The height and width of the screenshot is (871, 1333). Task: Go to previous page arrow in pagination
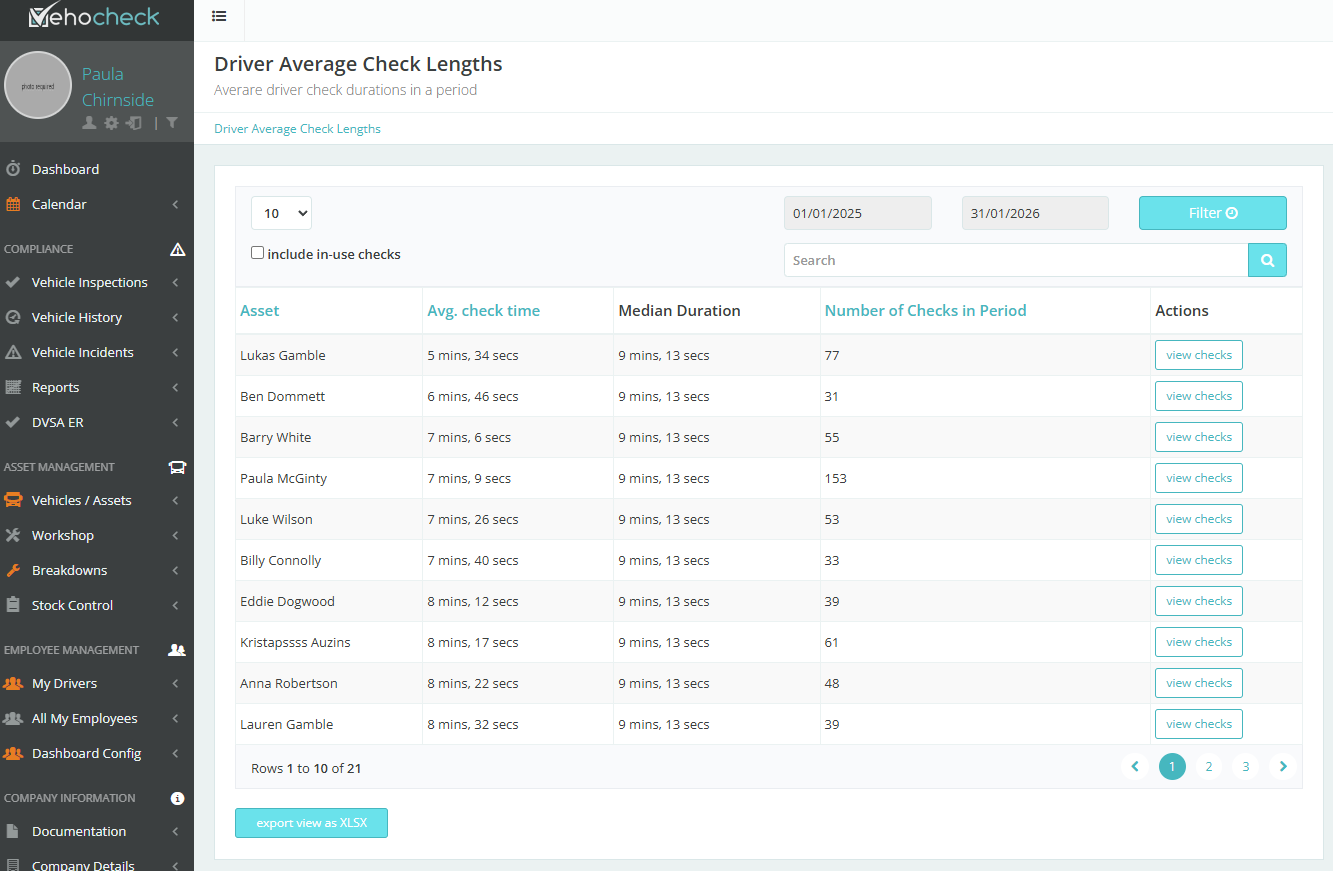point(1135,767)
